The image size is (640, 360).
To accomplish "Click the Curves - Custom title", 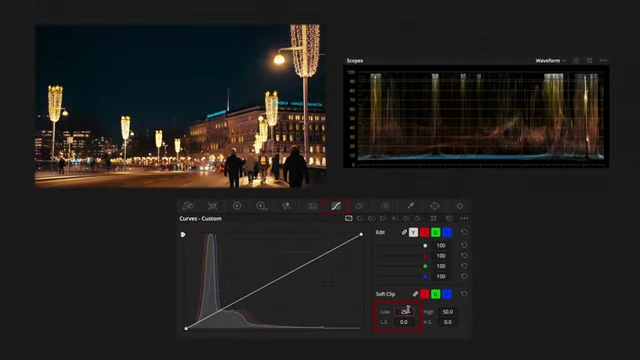I will pyautogui.click(x=200, y=219).
